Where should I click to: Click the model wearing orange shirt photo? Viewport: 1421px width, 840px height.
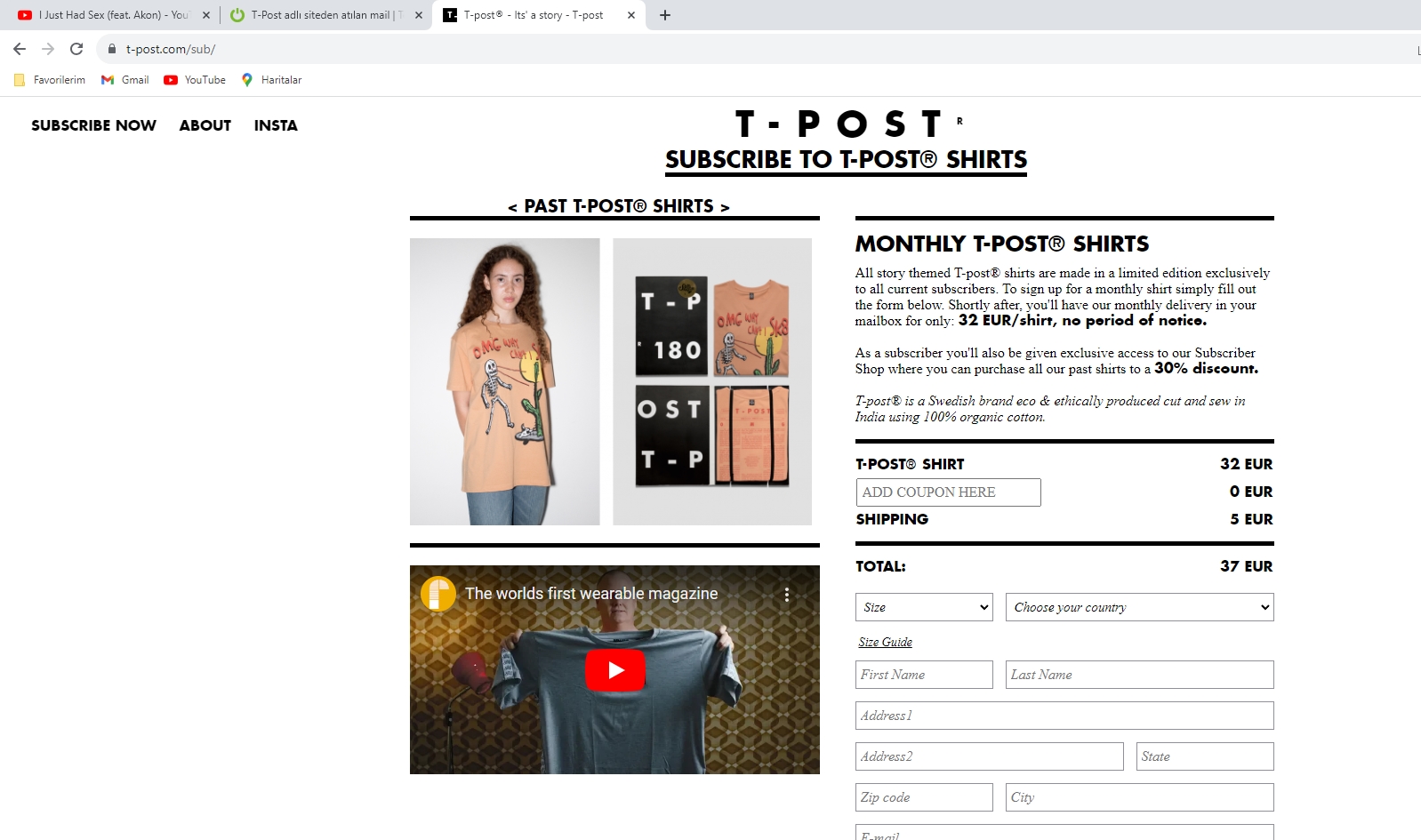coord(505,381)
